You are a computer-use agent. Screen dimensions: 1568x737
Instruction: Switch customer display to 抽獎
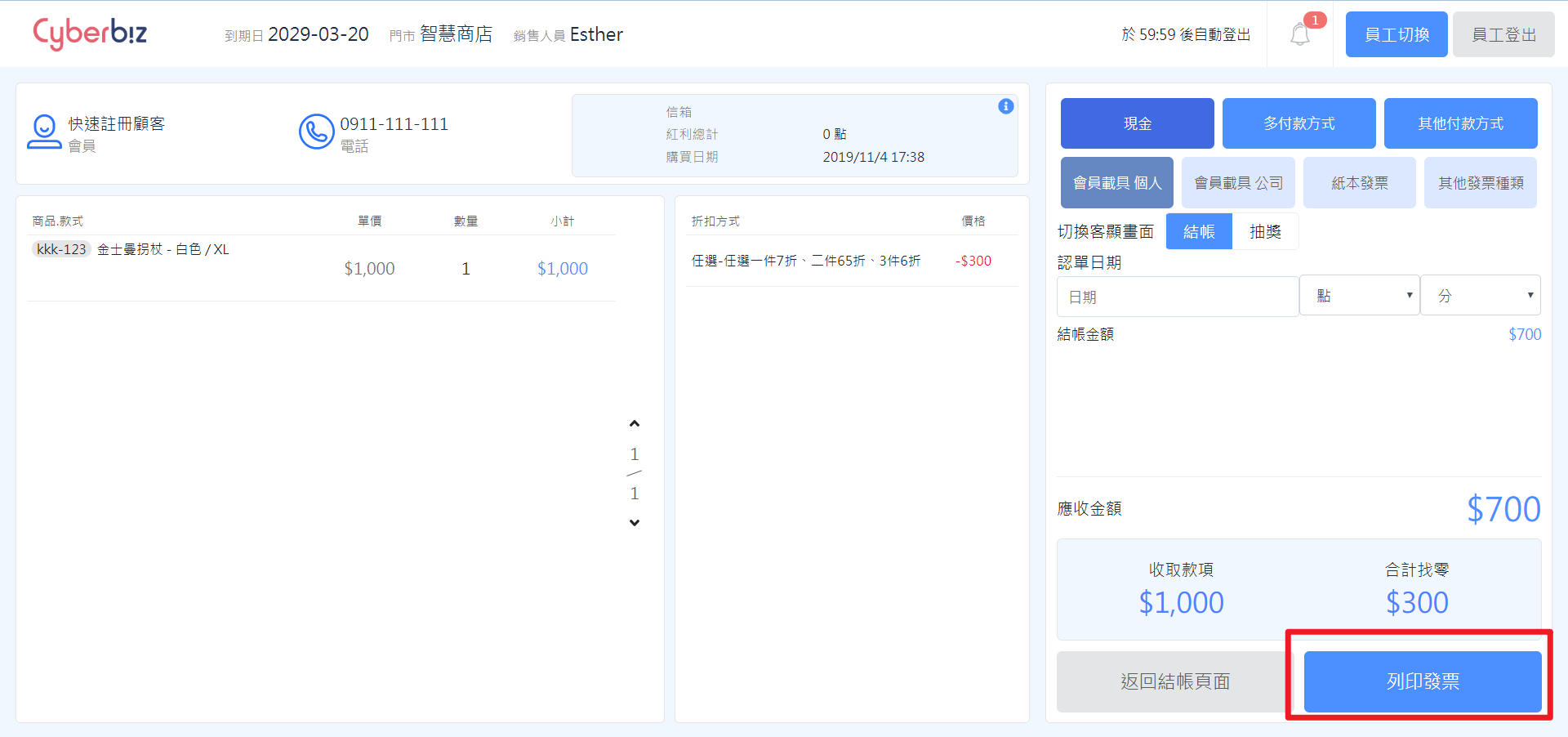click(x=1265, y=232)
